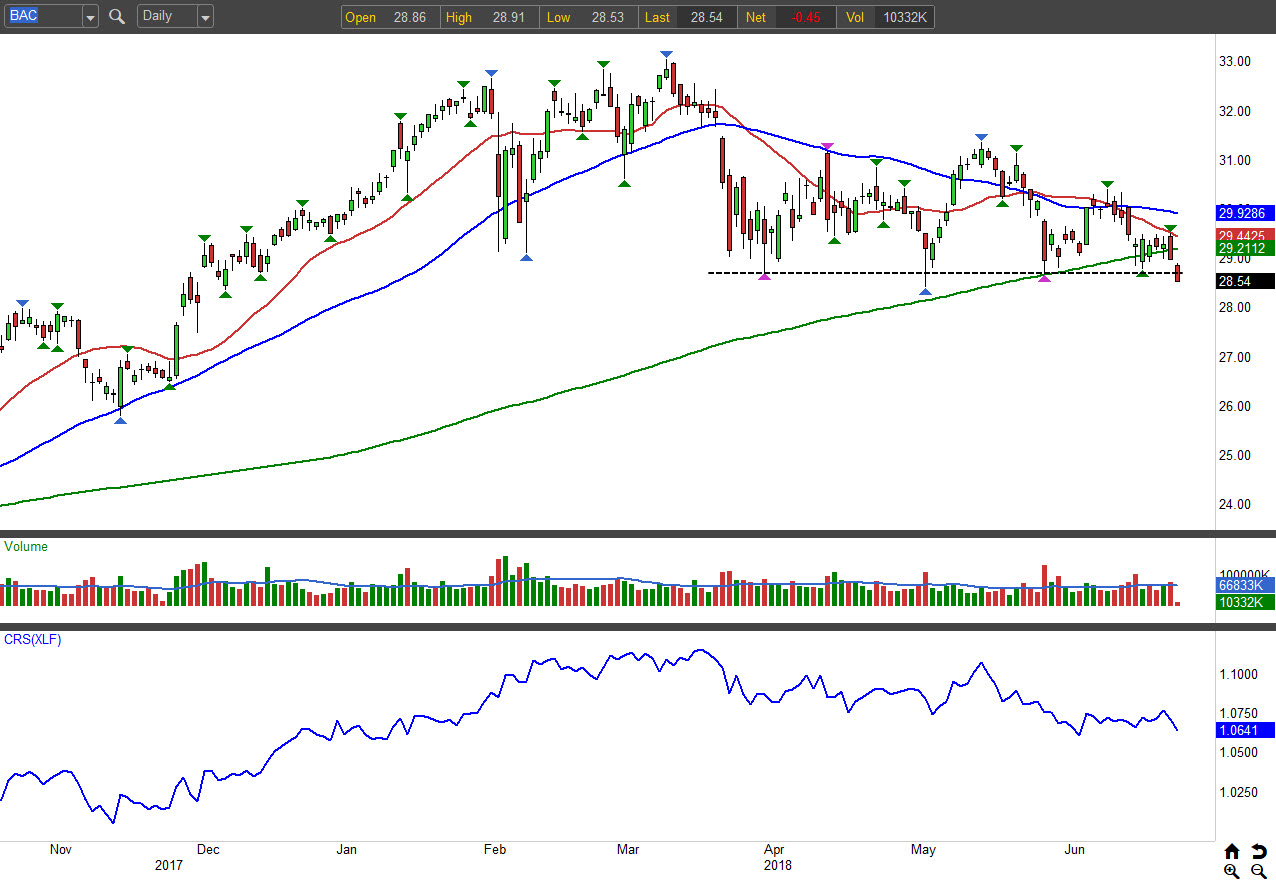1276x881 pixels.
Task: Click the 24.00 price axis label
Action: (1235, 505)
